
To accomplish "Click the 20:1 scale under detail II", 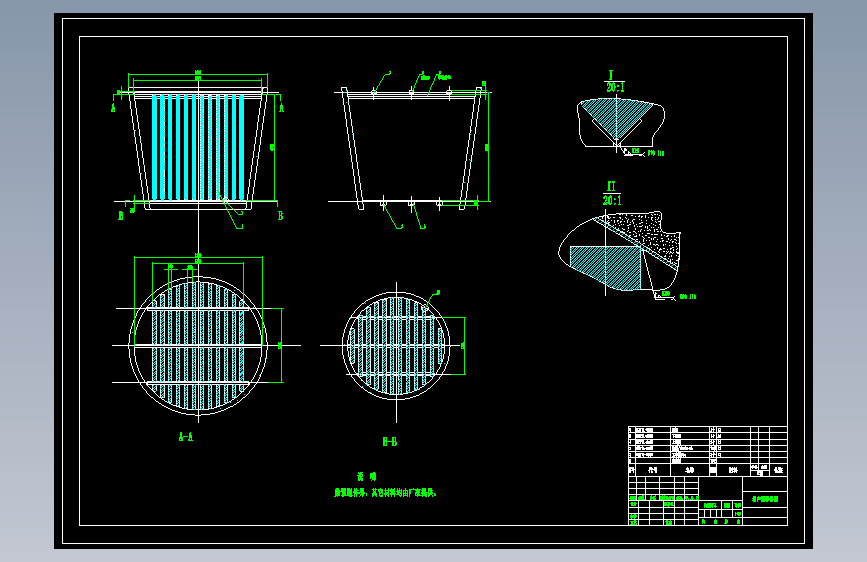I will (x=612, y=200).
